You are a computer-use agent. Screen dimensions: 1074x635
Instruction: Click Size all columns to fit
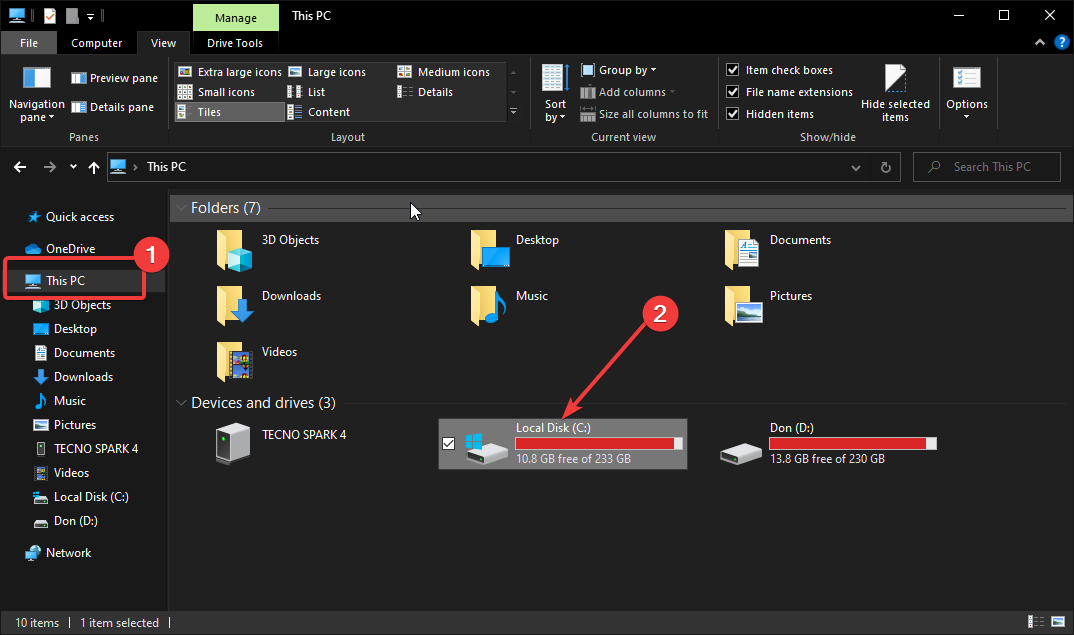644,114
